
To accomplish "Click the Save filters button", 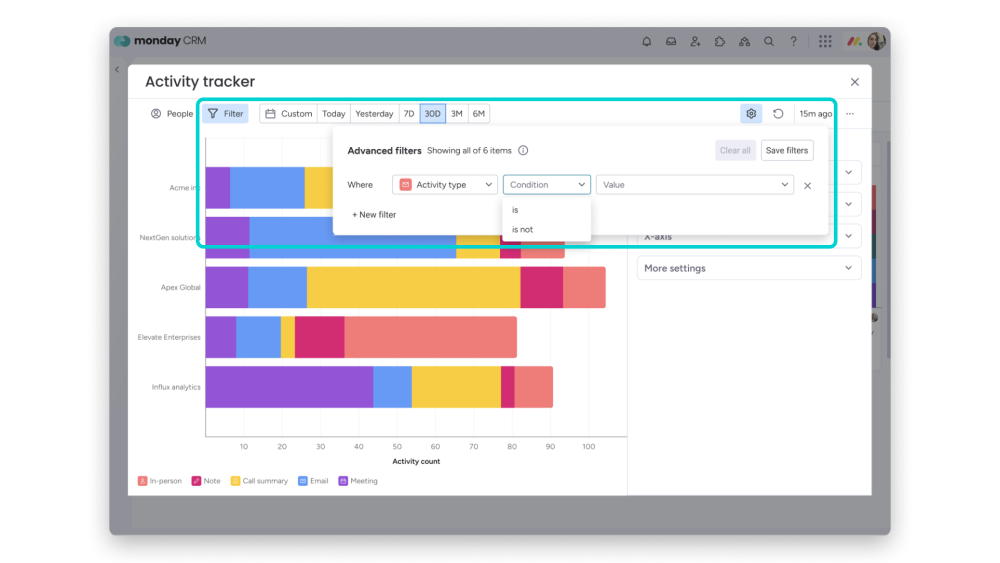I will [x=786, y=150].
